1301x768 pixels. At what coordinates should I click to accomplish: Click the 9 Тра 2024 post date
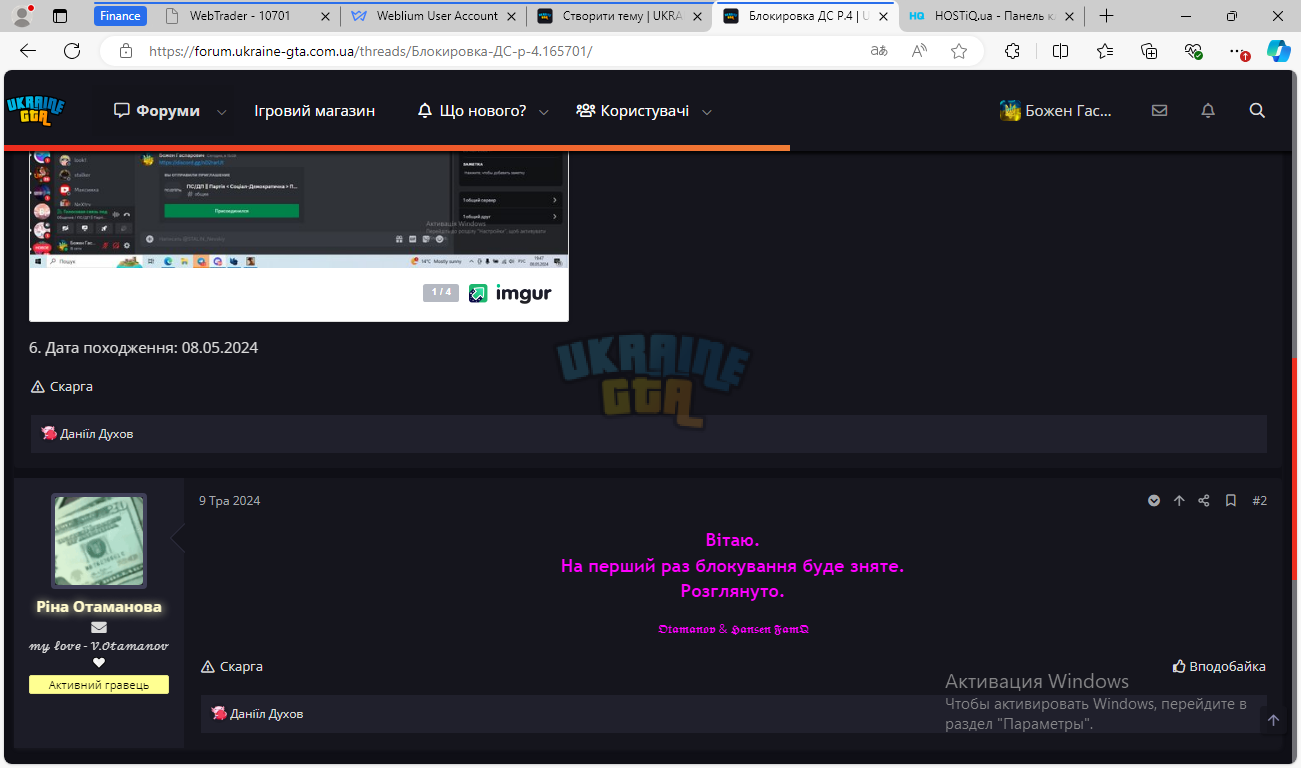[x=229, y=500]
